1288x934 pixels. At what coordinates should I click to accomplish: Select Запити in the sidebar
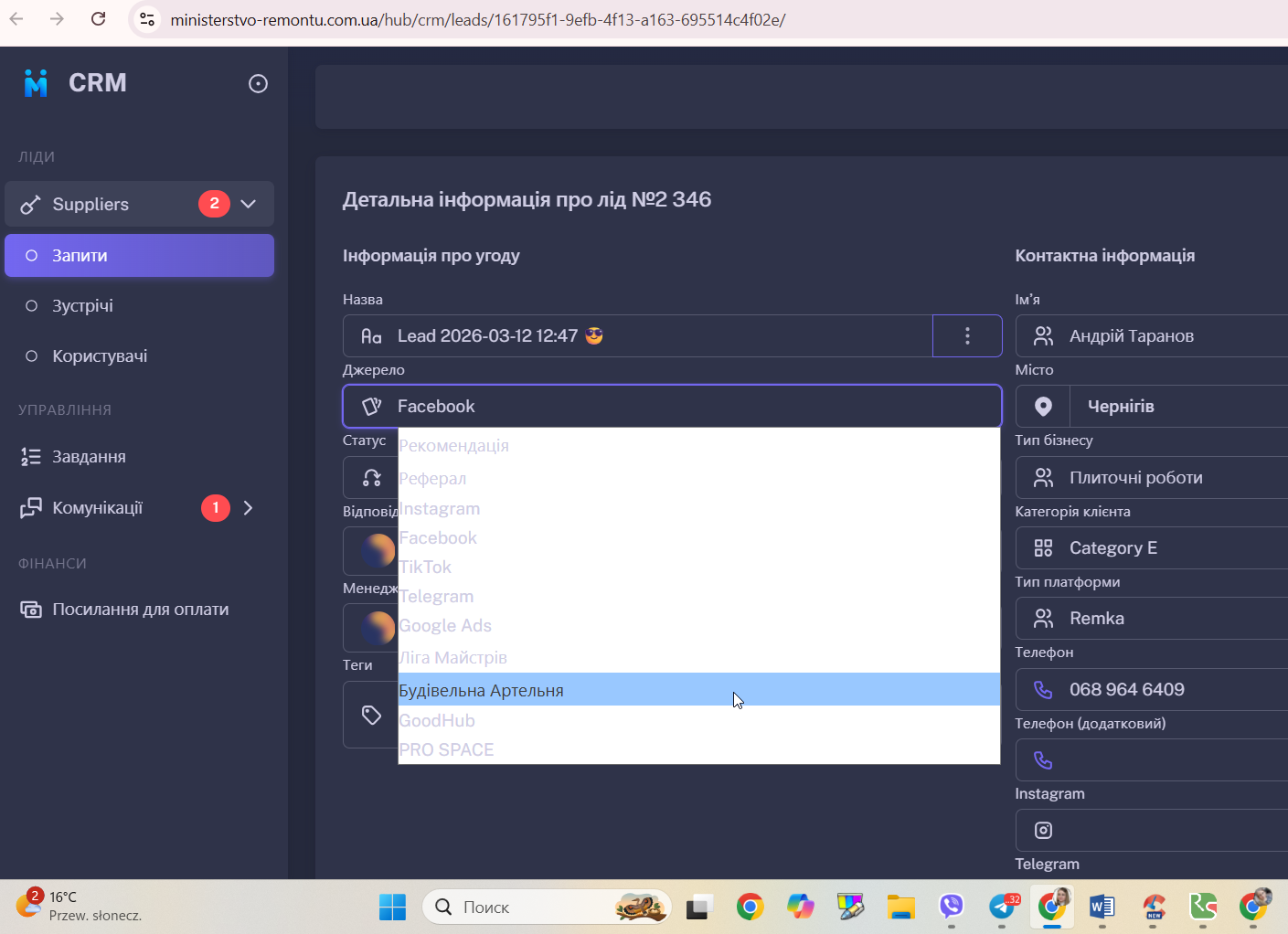click(x=139, y=255)
